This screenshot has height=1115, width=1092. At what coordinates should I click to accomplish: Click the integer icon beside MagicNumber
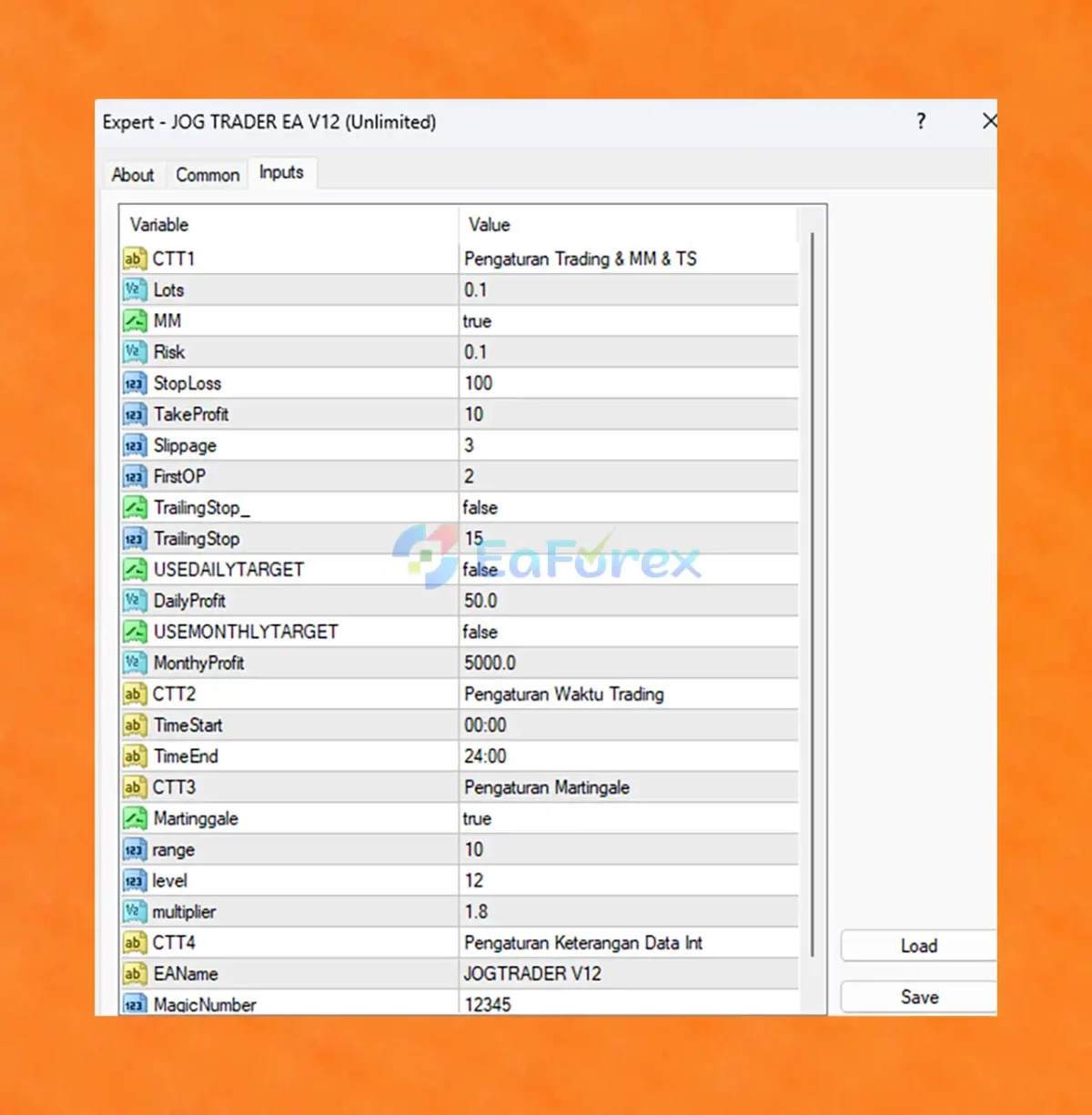[x=135, y=1004]
